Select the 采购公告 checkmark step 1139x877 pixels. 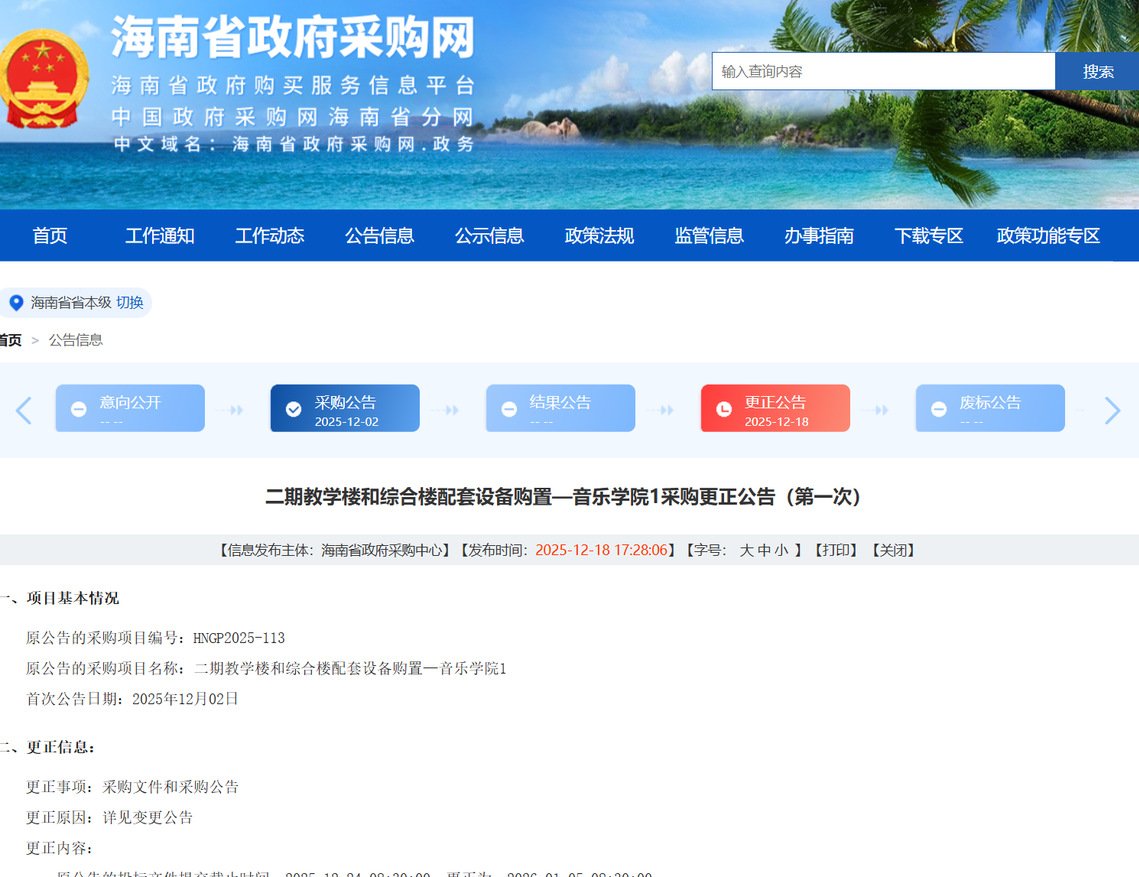click(x=344, y=409)
